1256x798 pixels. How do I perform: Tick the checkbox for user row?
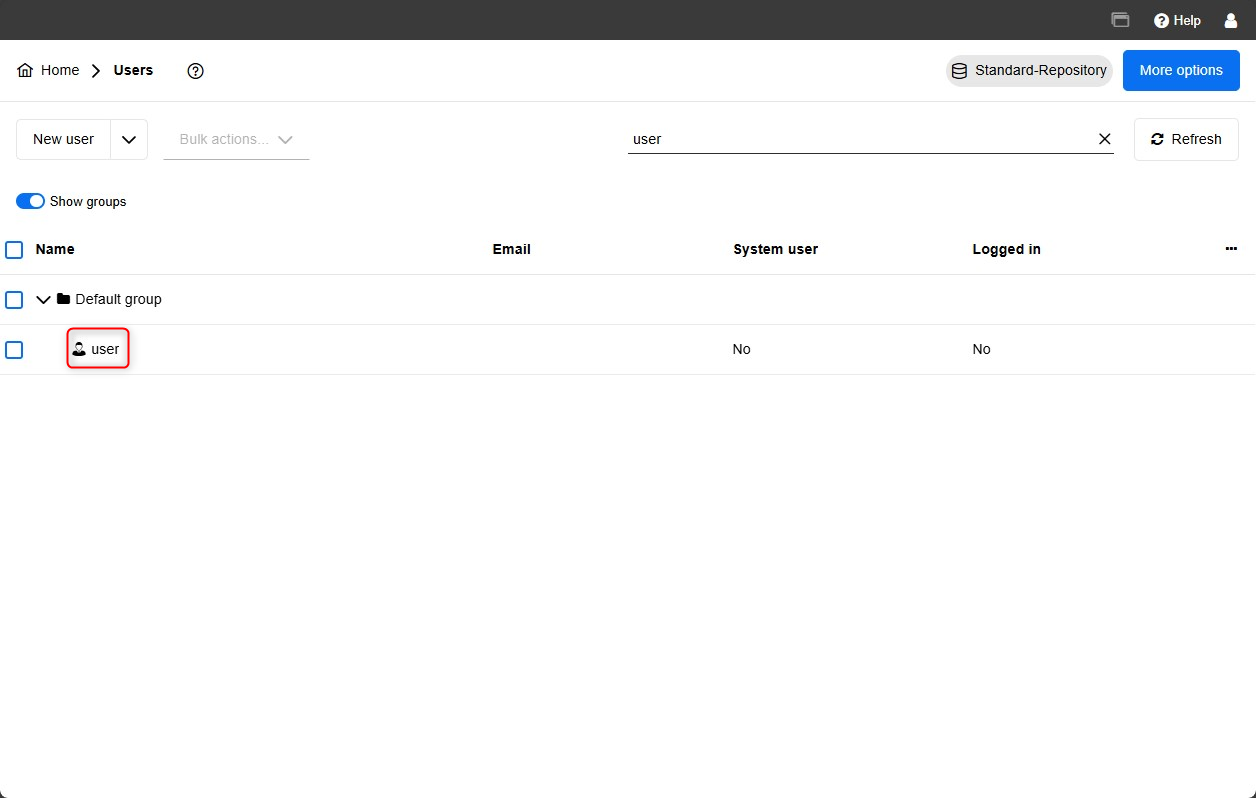[14, 350]
